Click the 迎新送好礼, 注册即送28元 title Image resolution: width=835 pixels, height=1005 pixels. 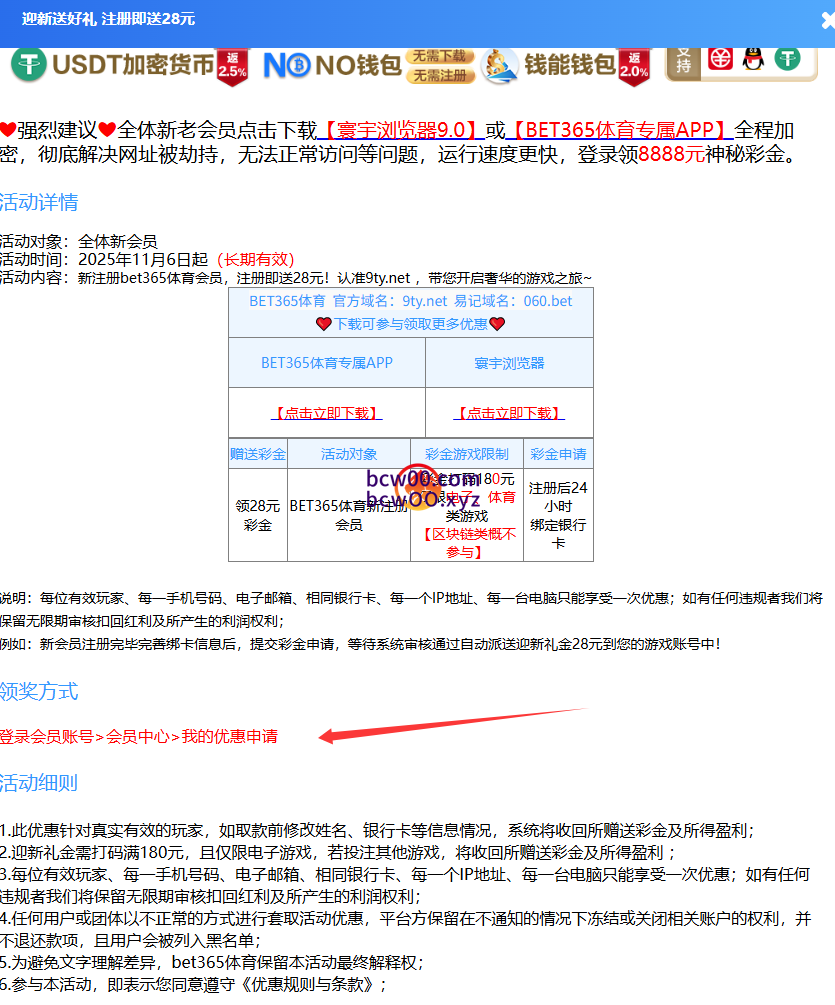tap(108, 19)
